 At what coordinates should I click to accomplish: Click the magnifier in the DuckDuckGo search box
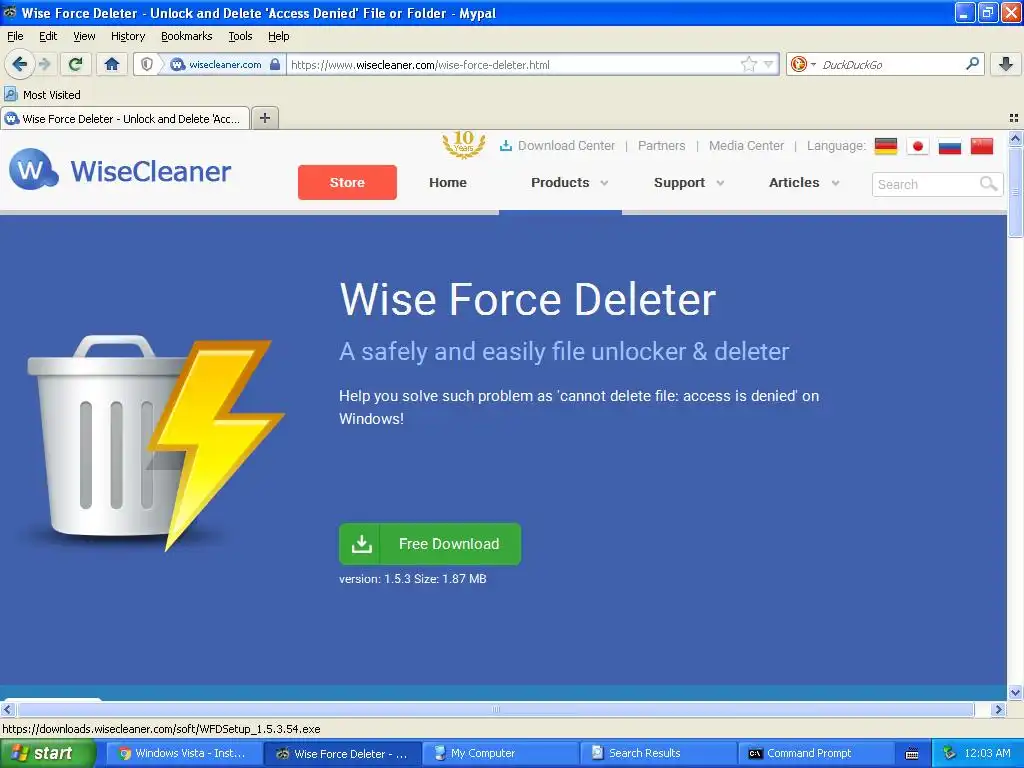tap(972, 63)
